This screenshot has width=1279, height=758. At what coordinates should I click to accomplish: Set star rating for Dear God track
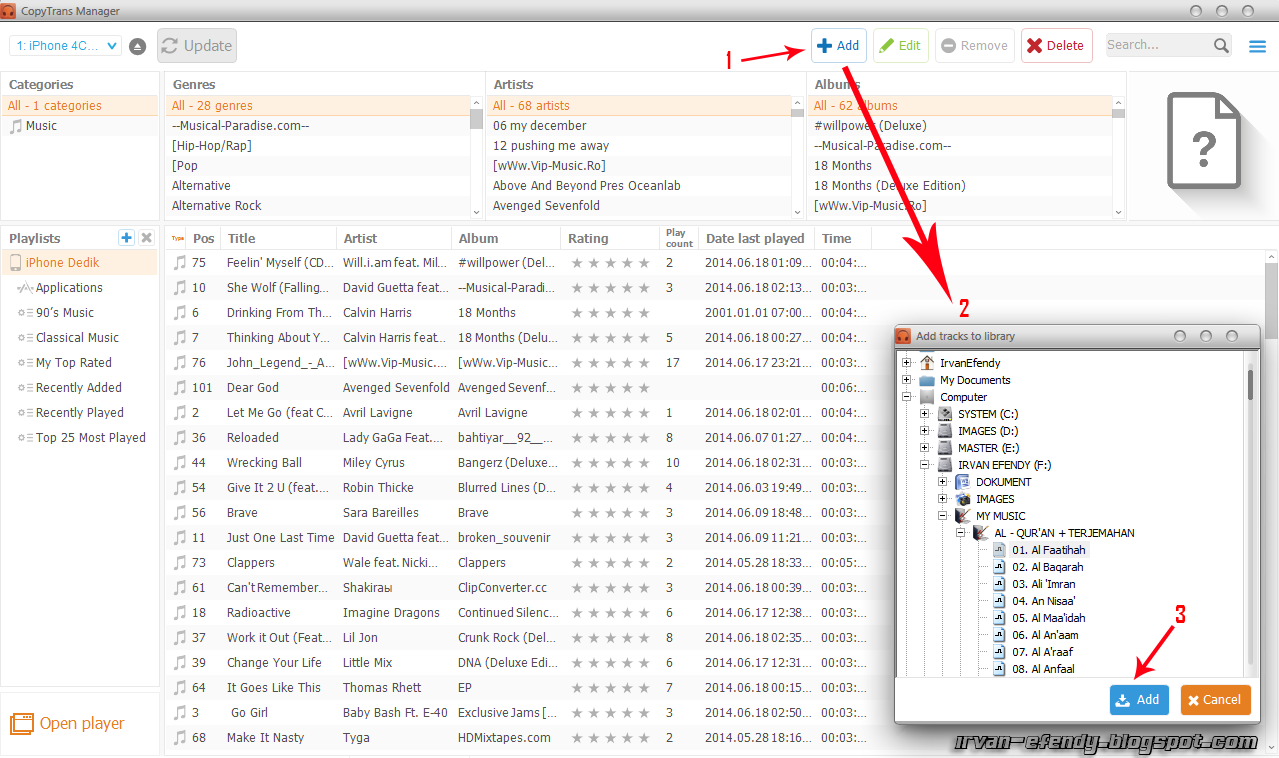[x=610, y=388]
